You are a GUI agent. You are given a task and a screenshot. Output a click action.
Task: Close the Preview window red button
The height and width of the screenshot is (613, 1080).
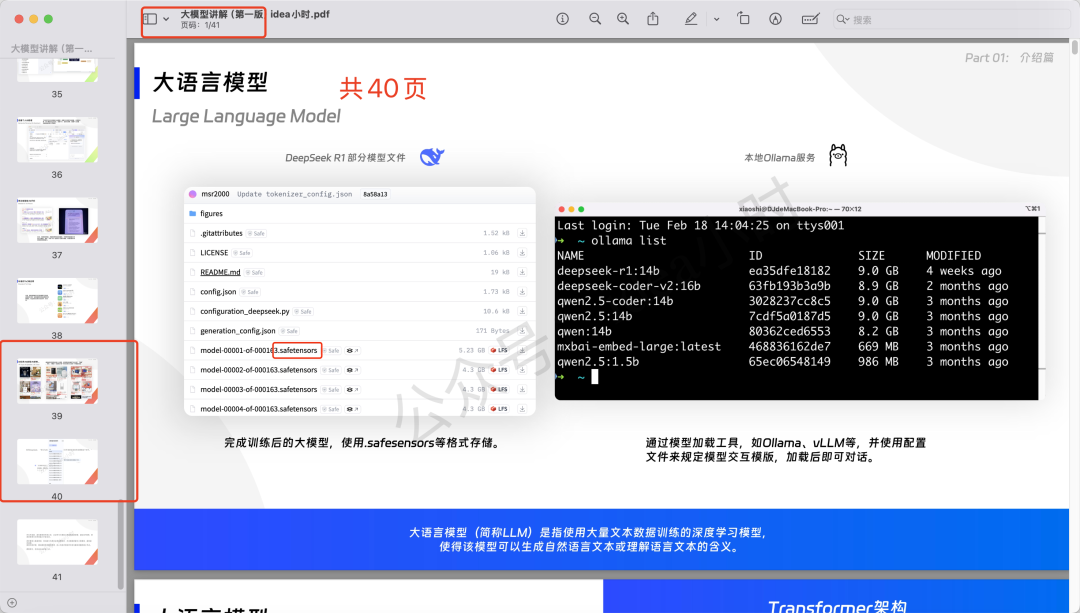[19, 19]
